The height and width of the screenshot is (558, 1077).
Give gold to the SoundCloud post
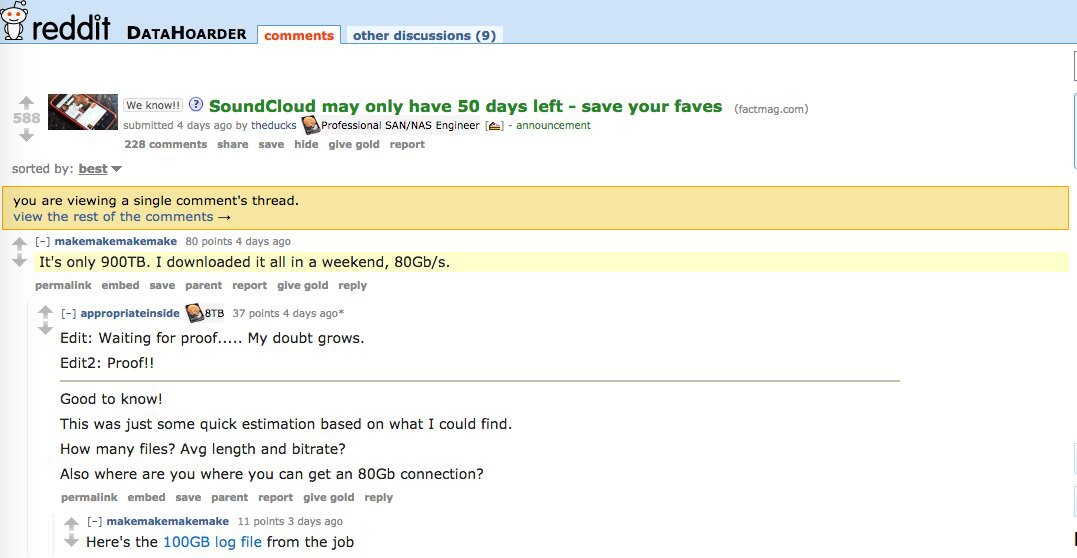[354, 144]
